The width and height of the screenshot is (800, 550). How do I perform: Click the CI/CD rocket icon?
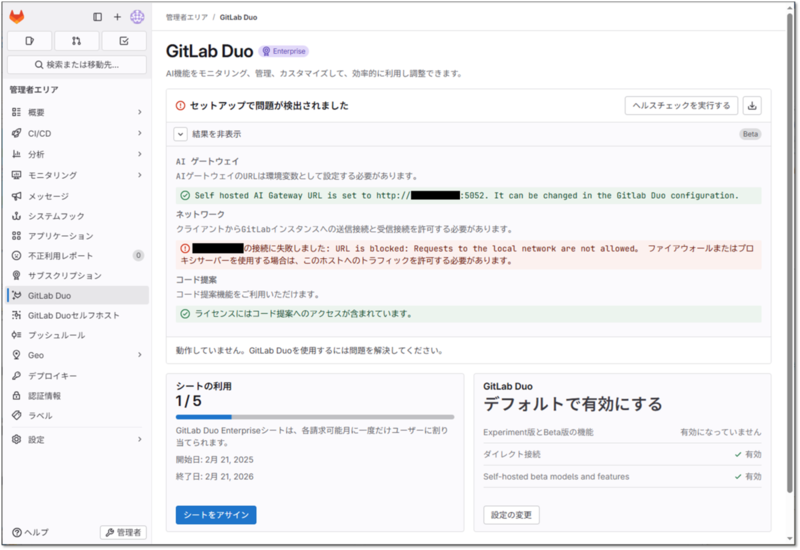click(x=16, y=133)
